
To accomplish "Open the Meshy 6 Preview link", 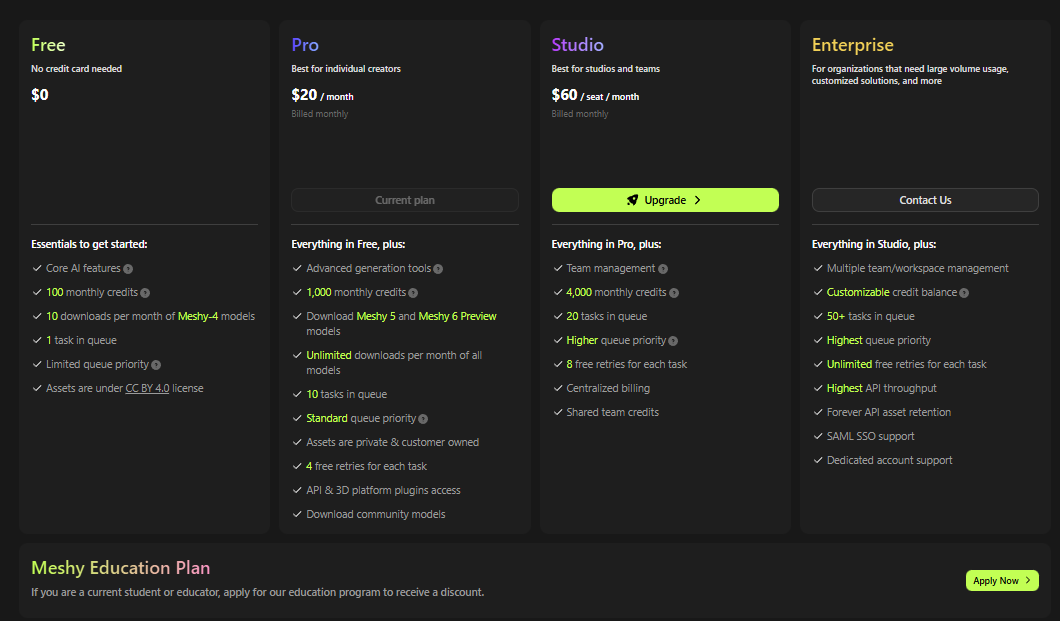I will pos(457,316).
